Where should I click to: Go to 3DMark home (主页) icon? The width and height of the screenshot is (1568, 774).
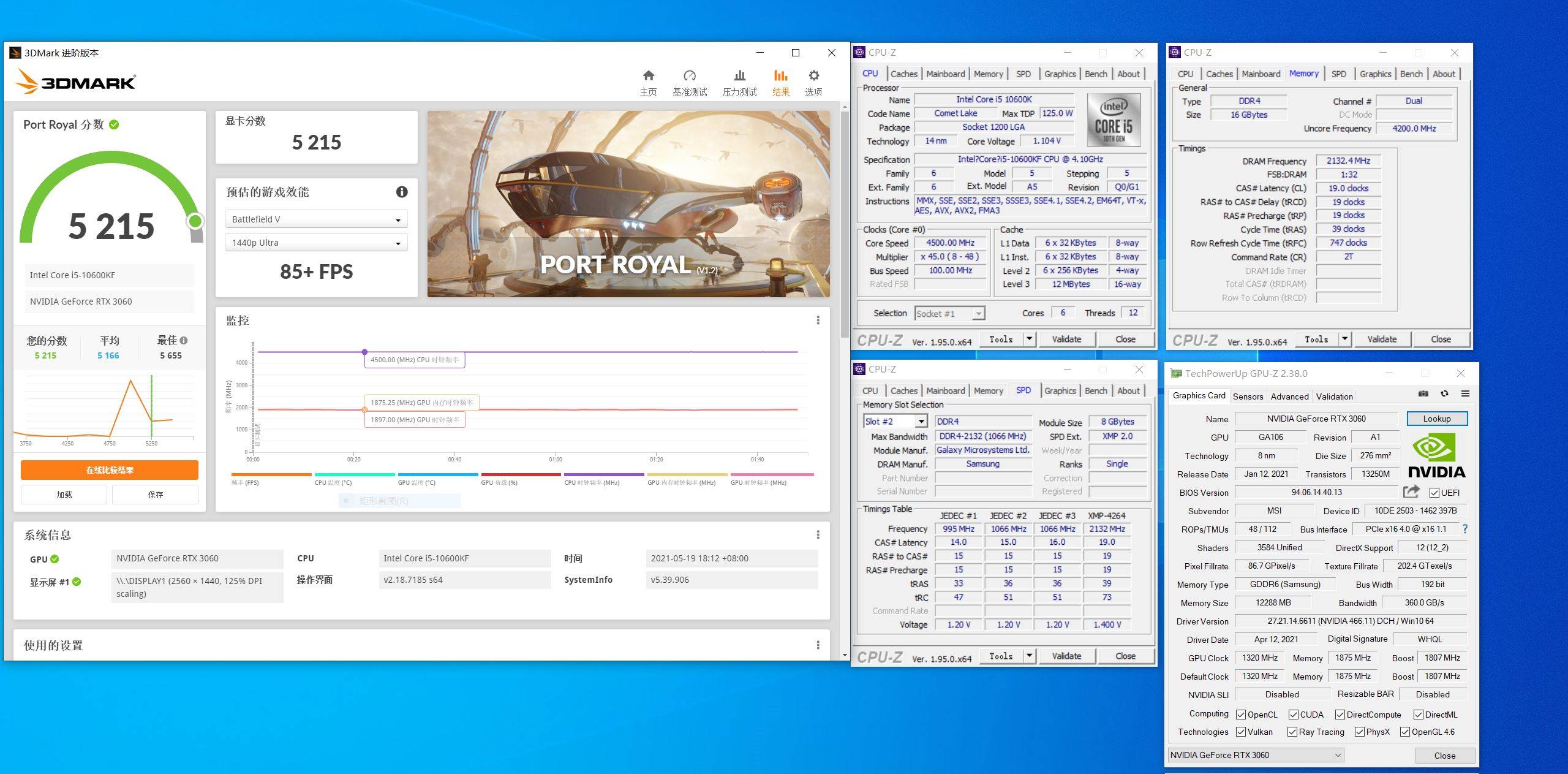click(x=648, y=76)
